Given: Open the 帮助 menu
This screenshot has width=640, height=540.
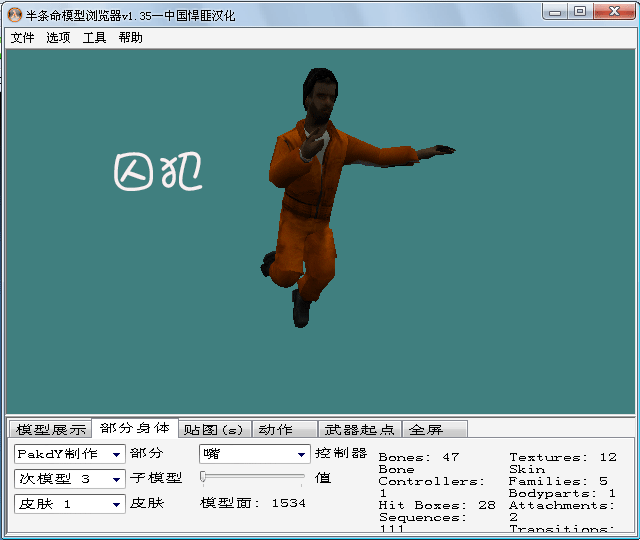Looking at the screenshot, I should (x=130, y=38).
